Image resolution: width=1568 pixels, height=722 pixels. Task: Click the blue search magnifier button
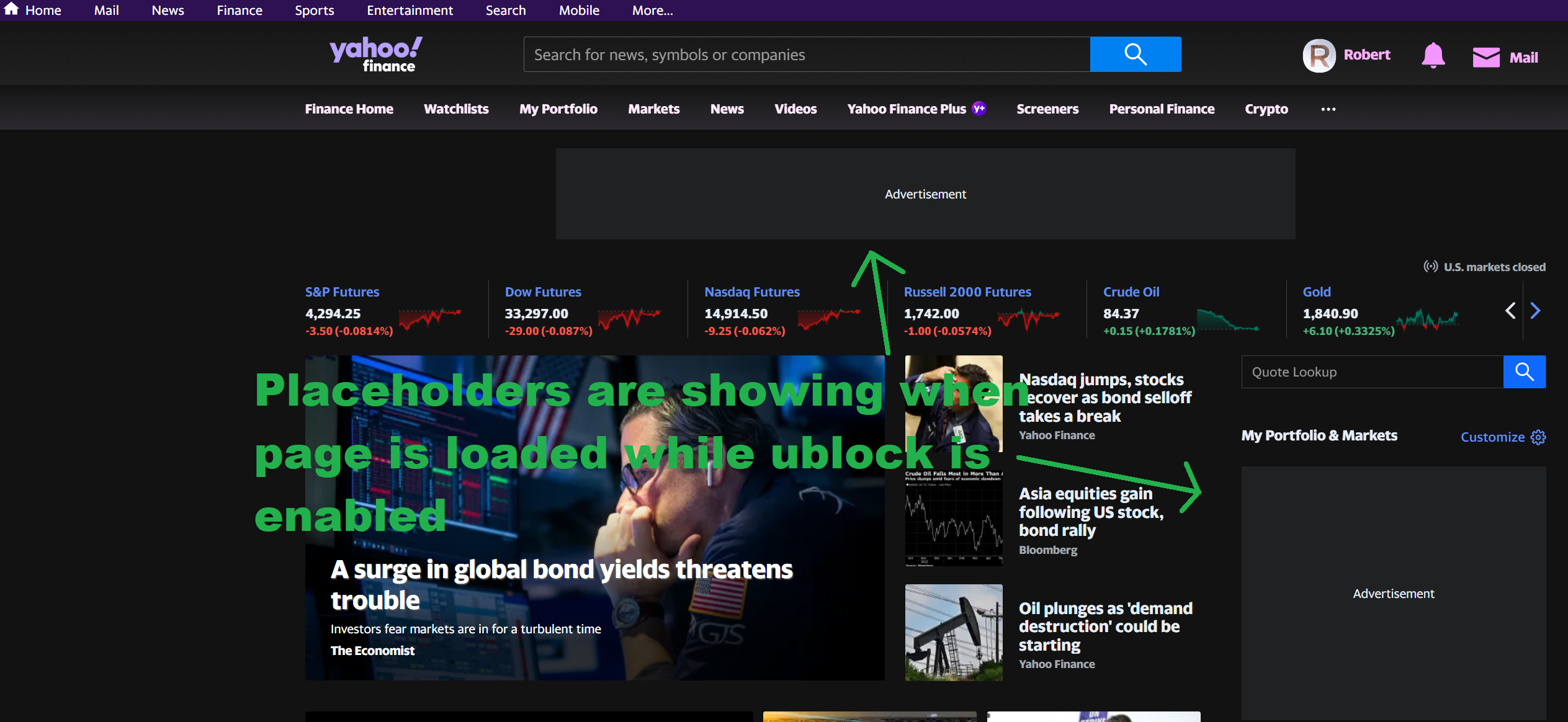pyautogui.click(x=1135, y=54)
